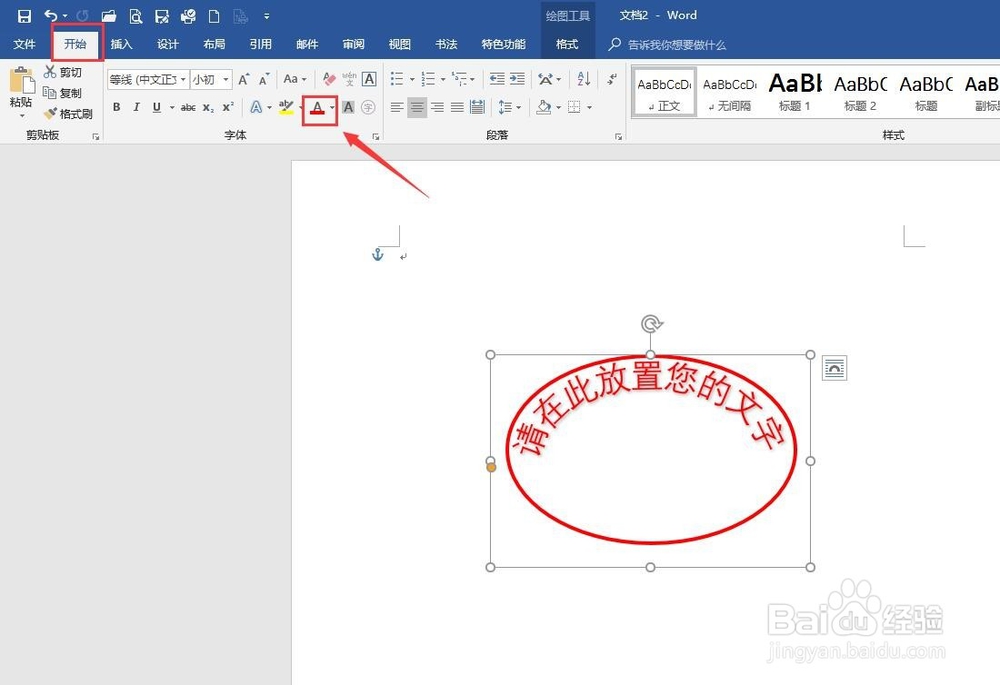The width and height of the screenshot is (1000, 685).
Task: Select the Format Painter tool
Action: [68, 113]
